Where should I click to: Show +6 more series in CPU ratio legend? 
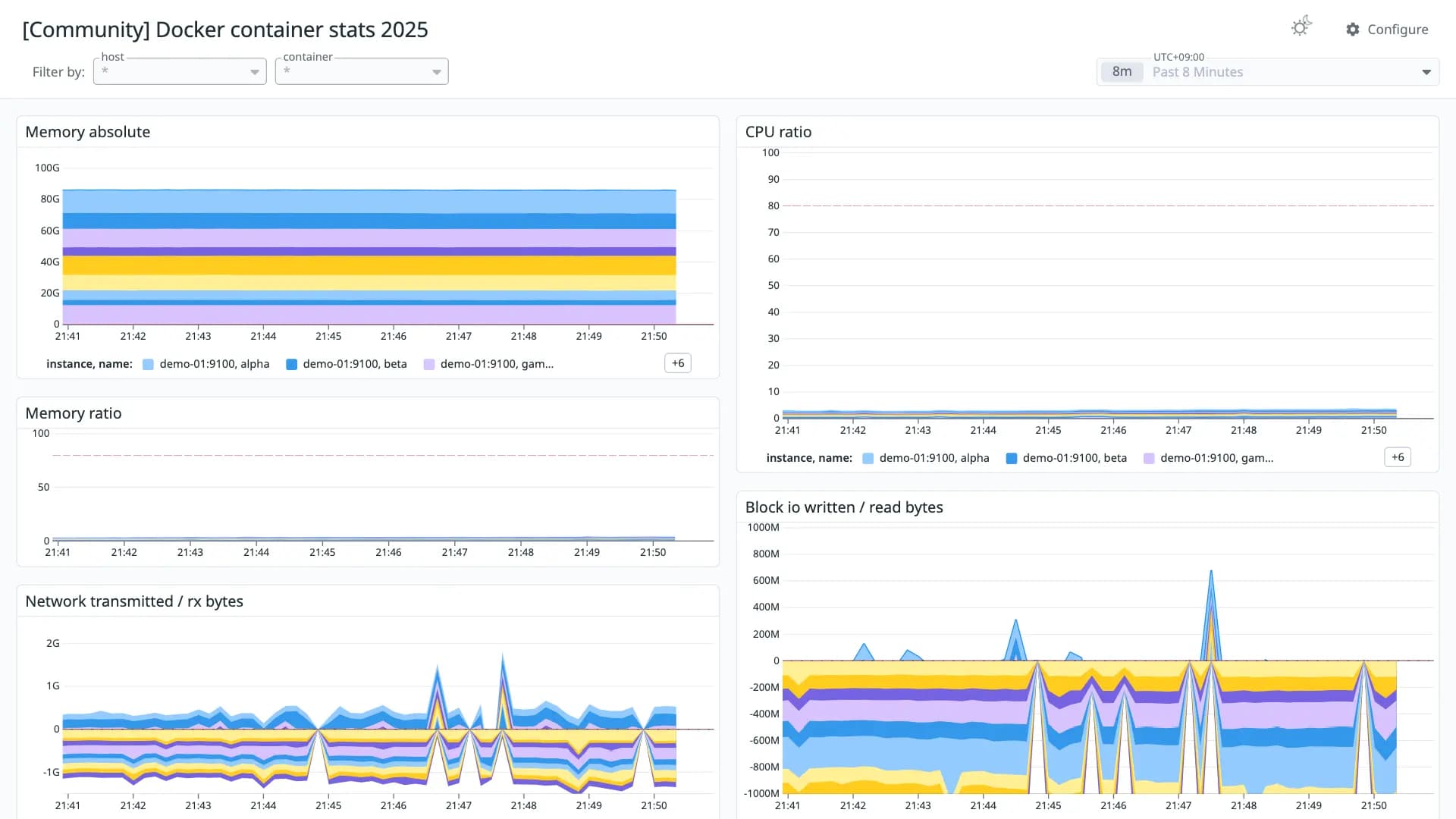pos(1398,457)
